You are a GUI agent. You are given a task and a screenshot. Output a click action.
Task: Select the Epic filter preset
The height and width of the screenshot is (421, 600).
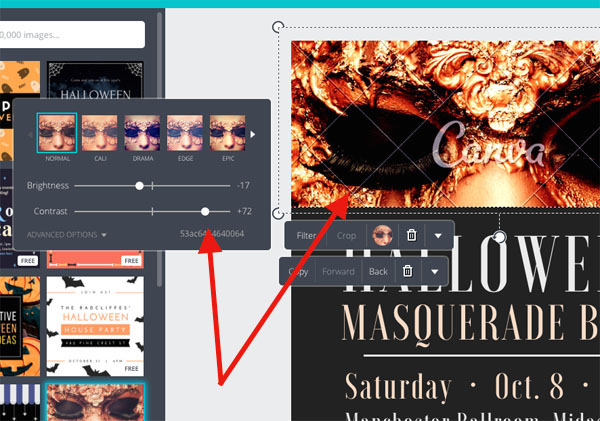point(227,134)
